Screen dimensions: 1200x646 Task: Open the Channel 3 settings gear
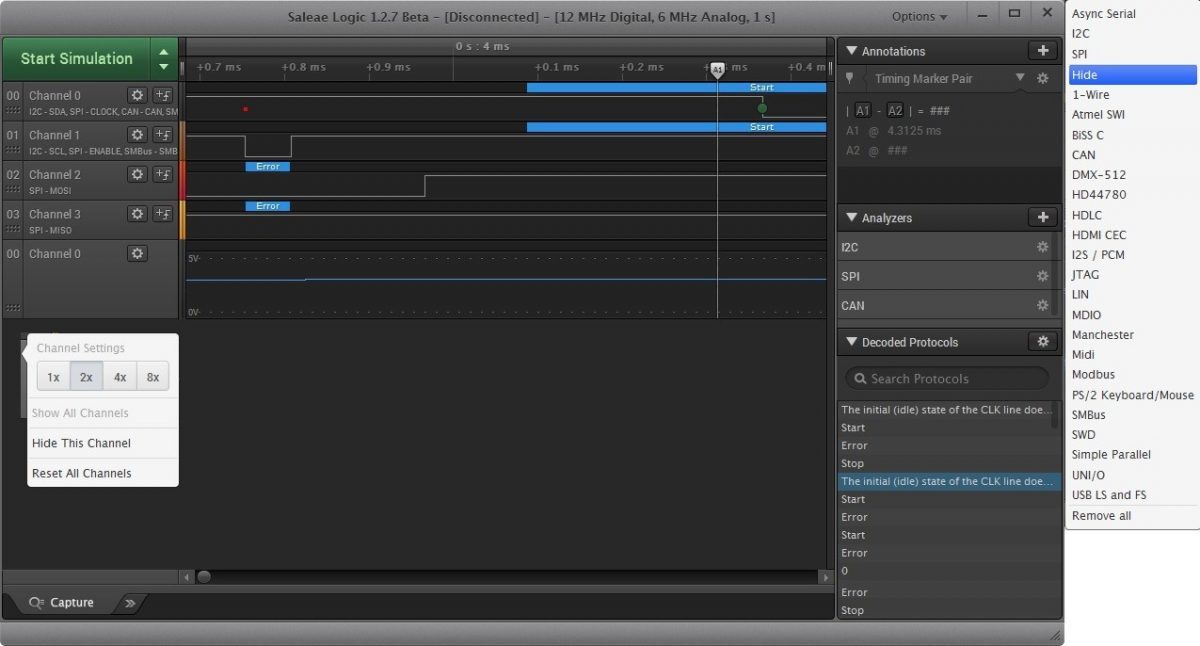[137, 214]
